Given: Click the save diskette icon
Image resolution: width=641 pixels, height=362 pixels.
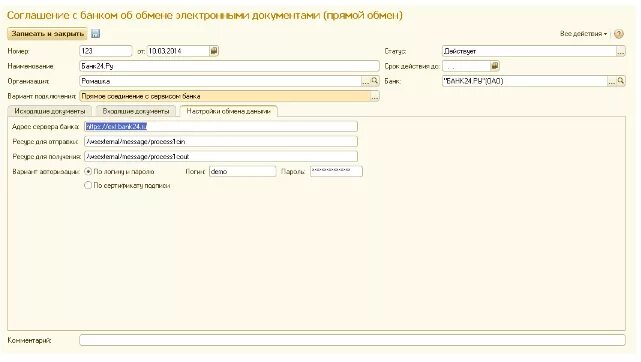Looking at the screenshot, I should point(96,34).
